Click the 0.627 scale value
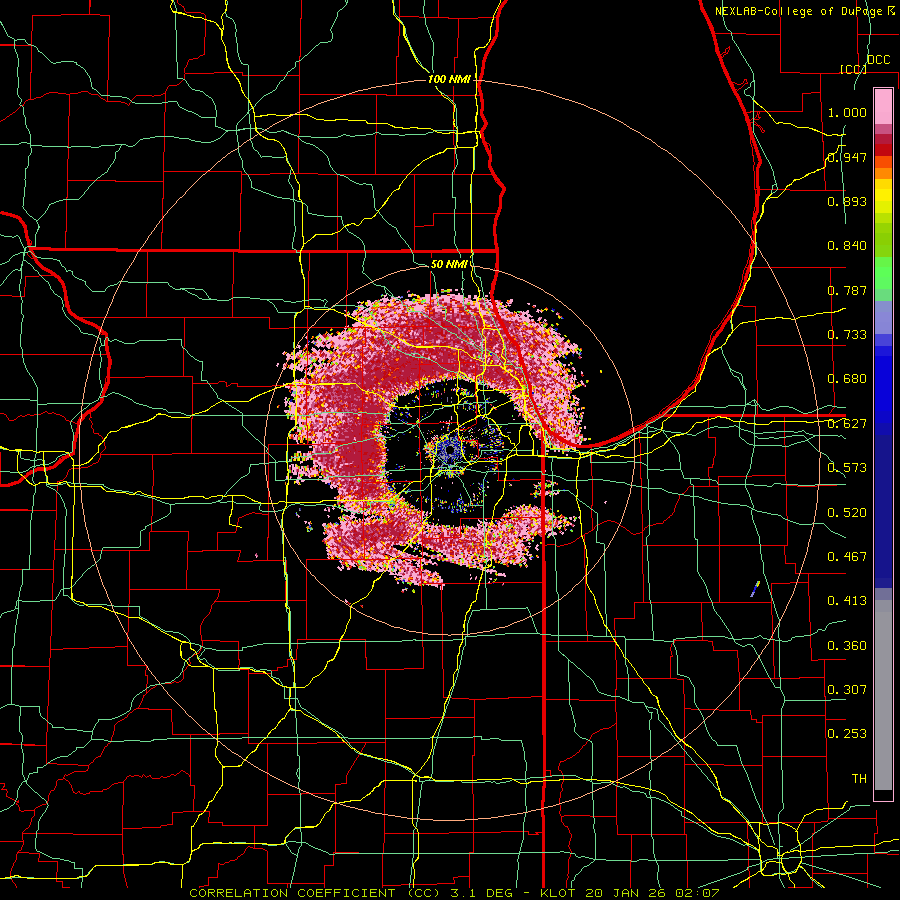Viewport: 900px width, 900px height. click(x=847, y=424)
